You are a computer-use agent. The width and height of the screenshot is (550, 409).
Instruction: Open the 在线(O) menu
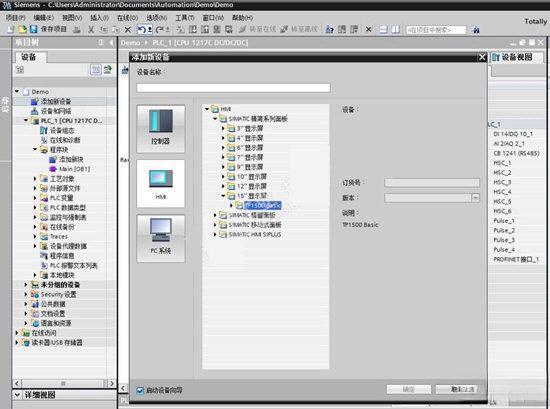click(127, 17)
